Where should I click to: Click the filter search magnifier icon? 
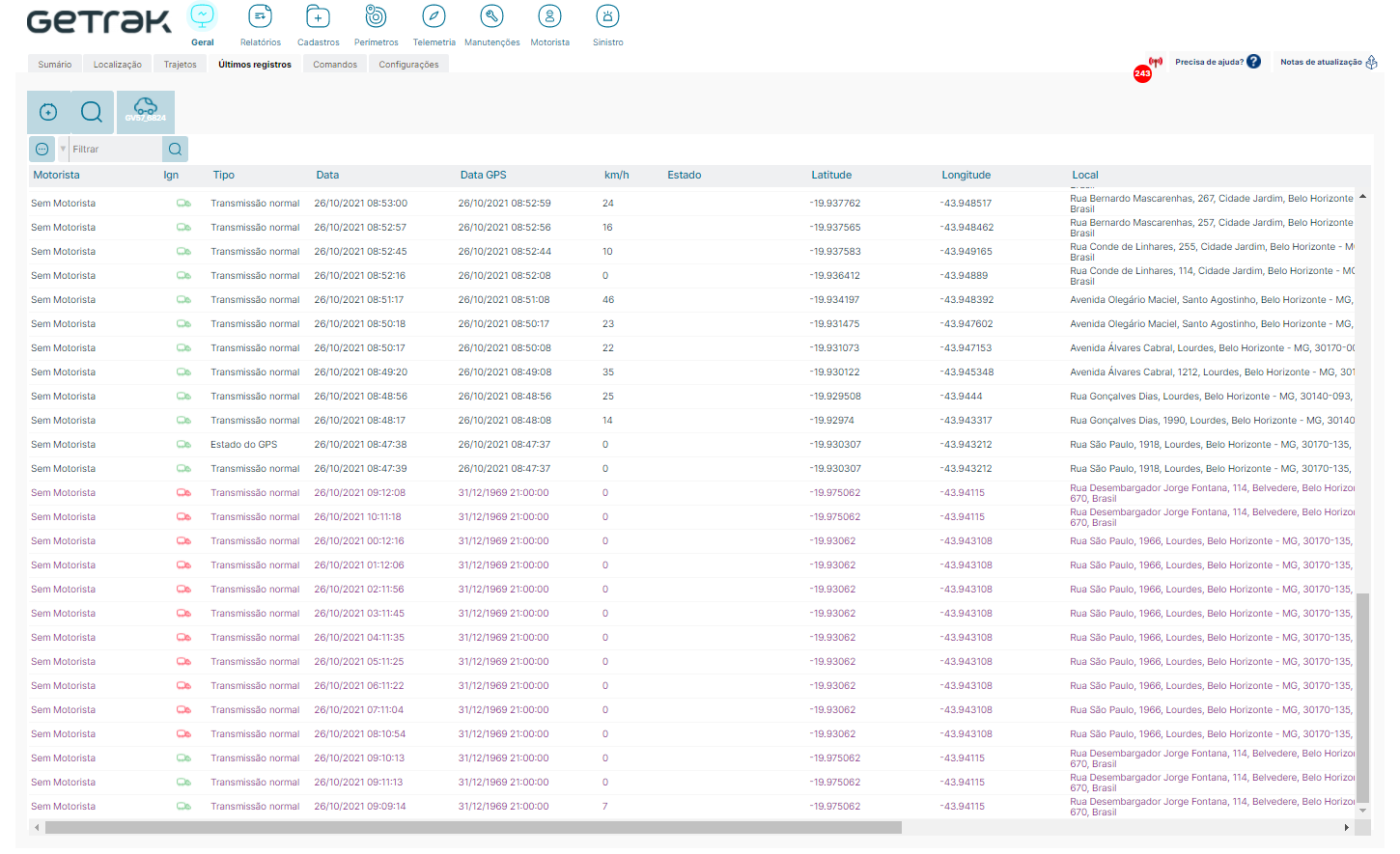coord(175,149)
